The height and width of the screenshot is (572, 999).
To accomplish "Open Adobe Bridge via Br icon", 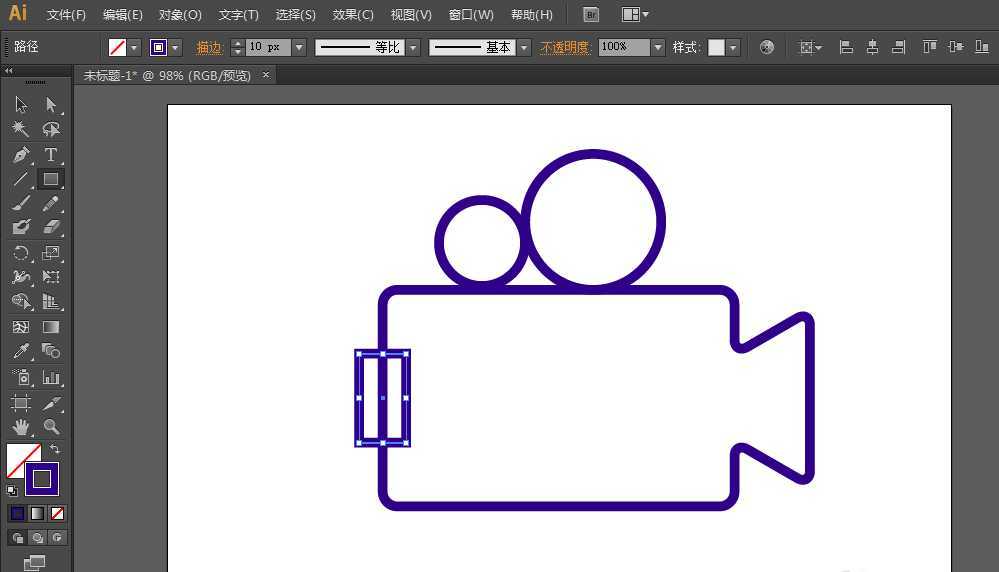I will click(x=591, y=15).
